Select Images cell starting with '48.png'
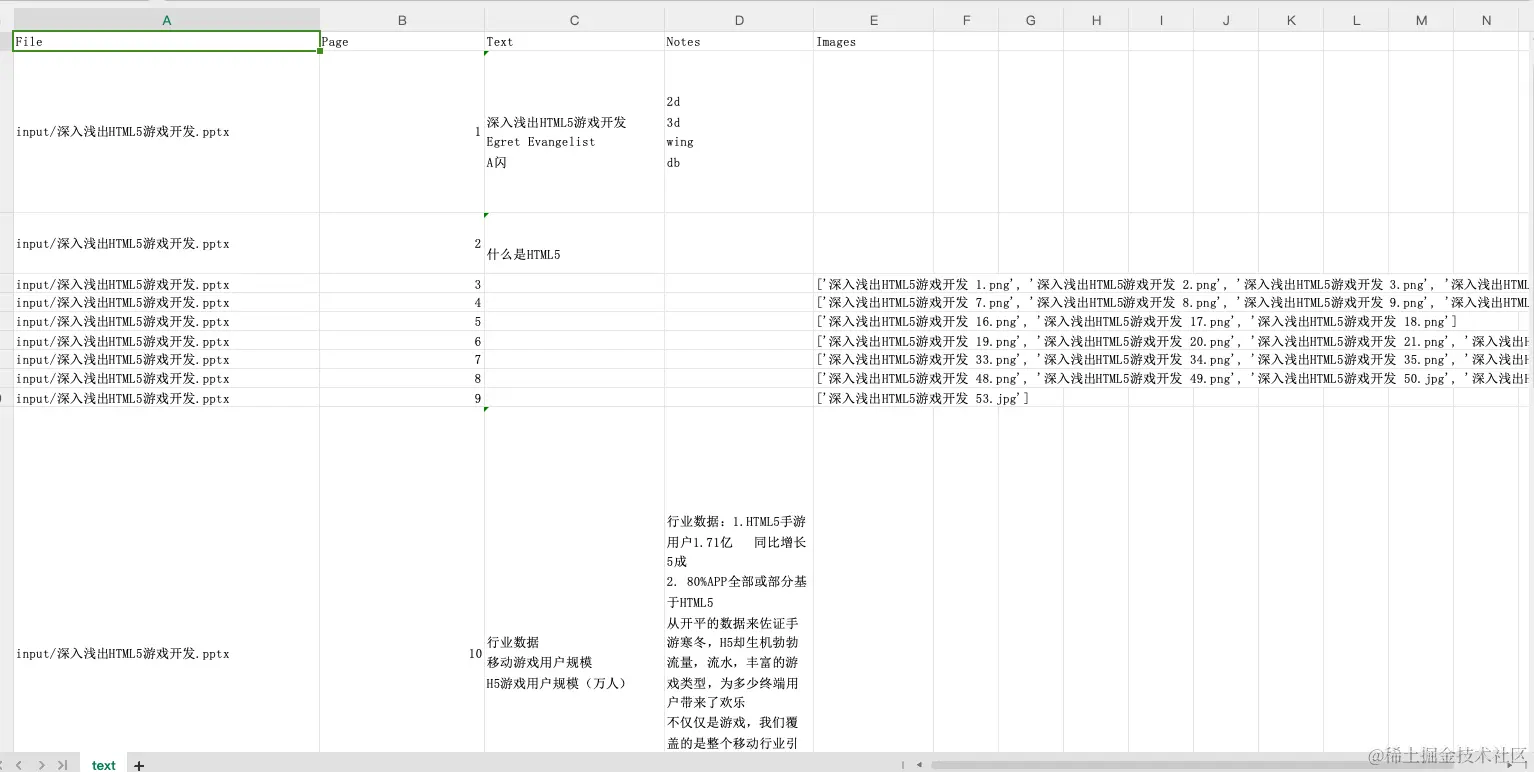Viewport: 1534px width, 772px height. pyautogui.click(x=874, y=379)
